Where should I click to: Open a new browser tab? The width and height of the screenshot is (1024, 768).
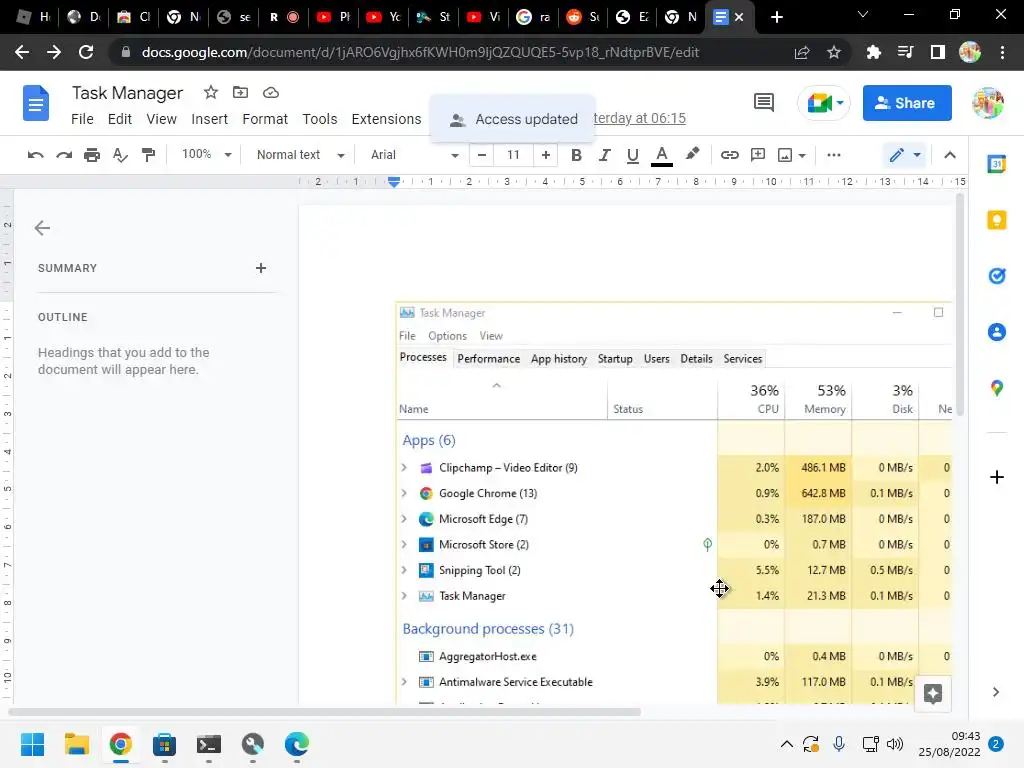[x=776, y=17]
